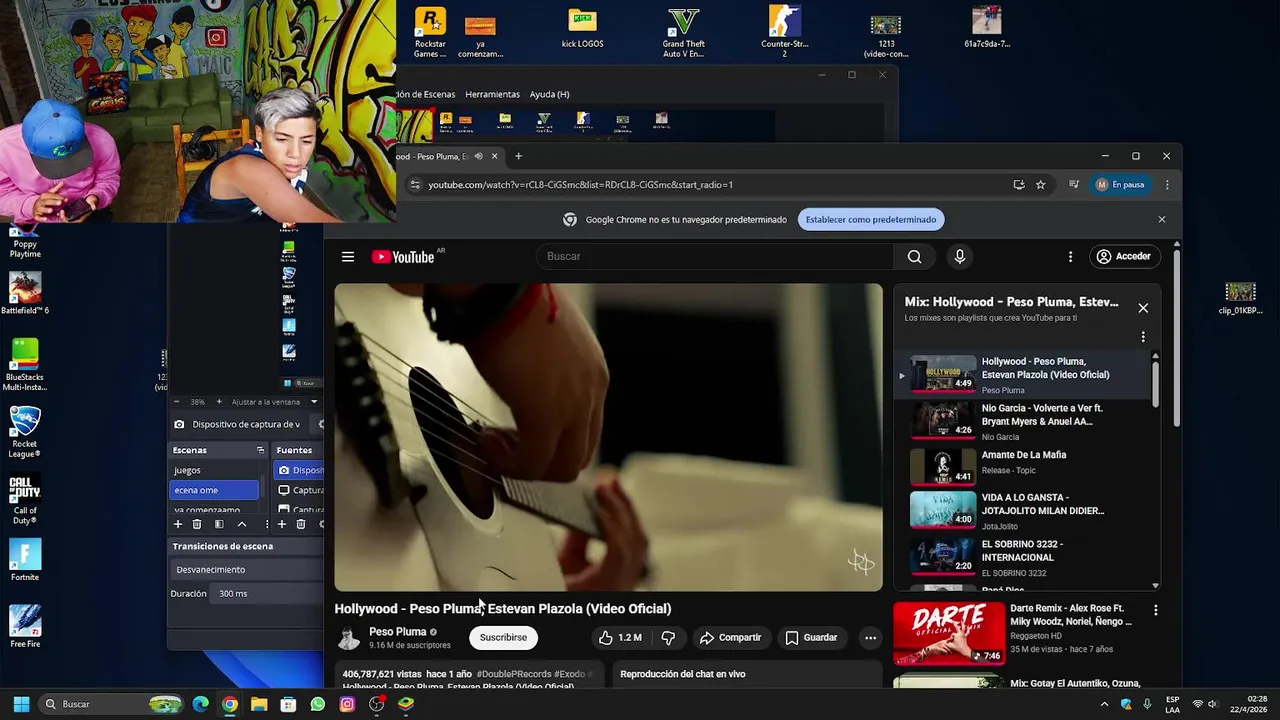This screenshot has width=1280, height=720.
Task: Add a source with OBS Fuentes plus
Action: (x=282, y=524)
